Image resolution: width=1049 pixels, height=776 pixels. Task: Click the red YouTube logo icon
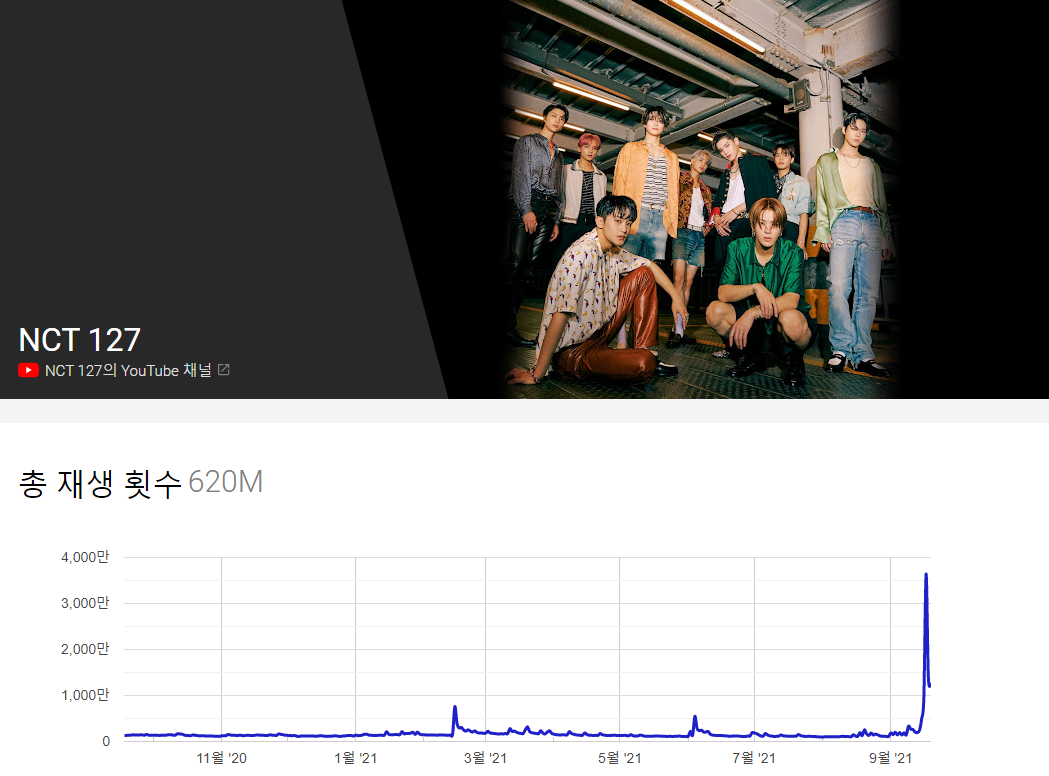(x=28, y=370)
